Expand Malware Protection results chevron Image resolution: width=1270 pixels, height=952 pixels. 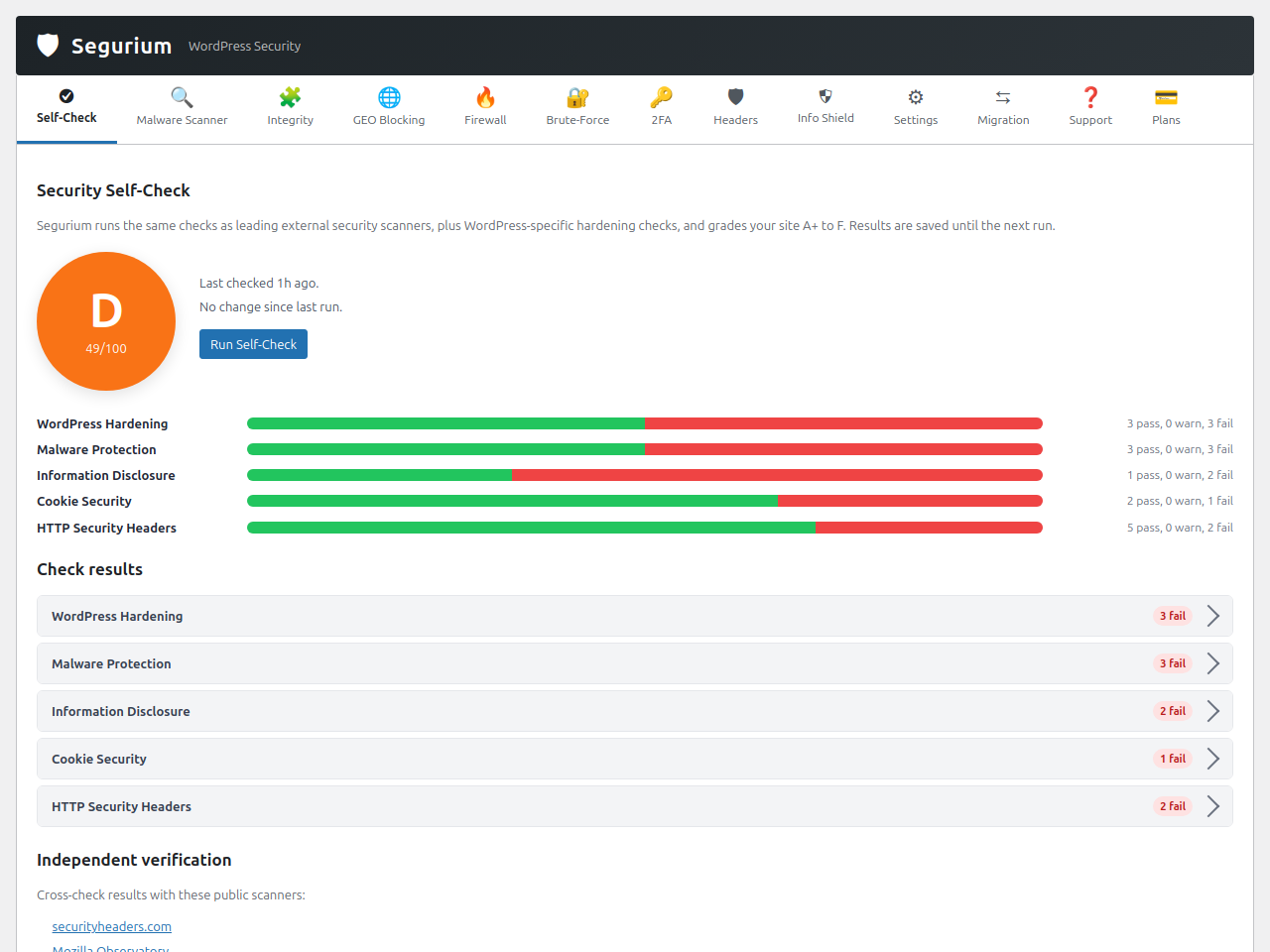[x=1212, y=663]
